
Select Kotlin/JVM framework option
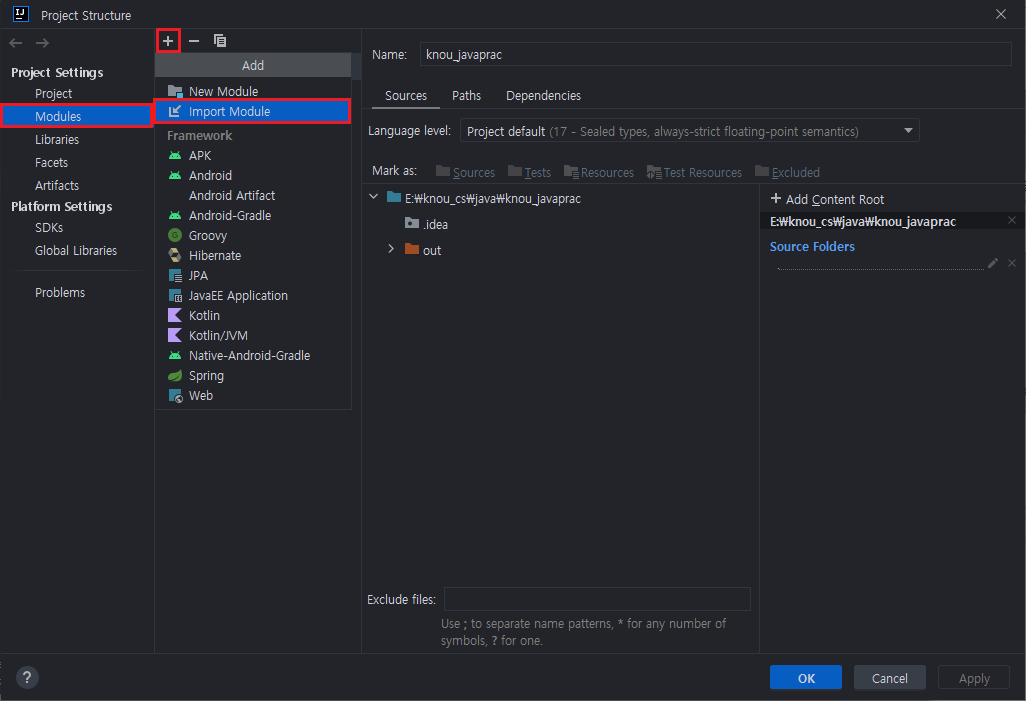point(253,335)
